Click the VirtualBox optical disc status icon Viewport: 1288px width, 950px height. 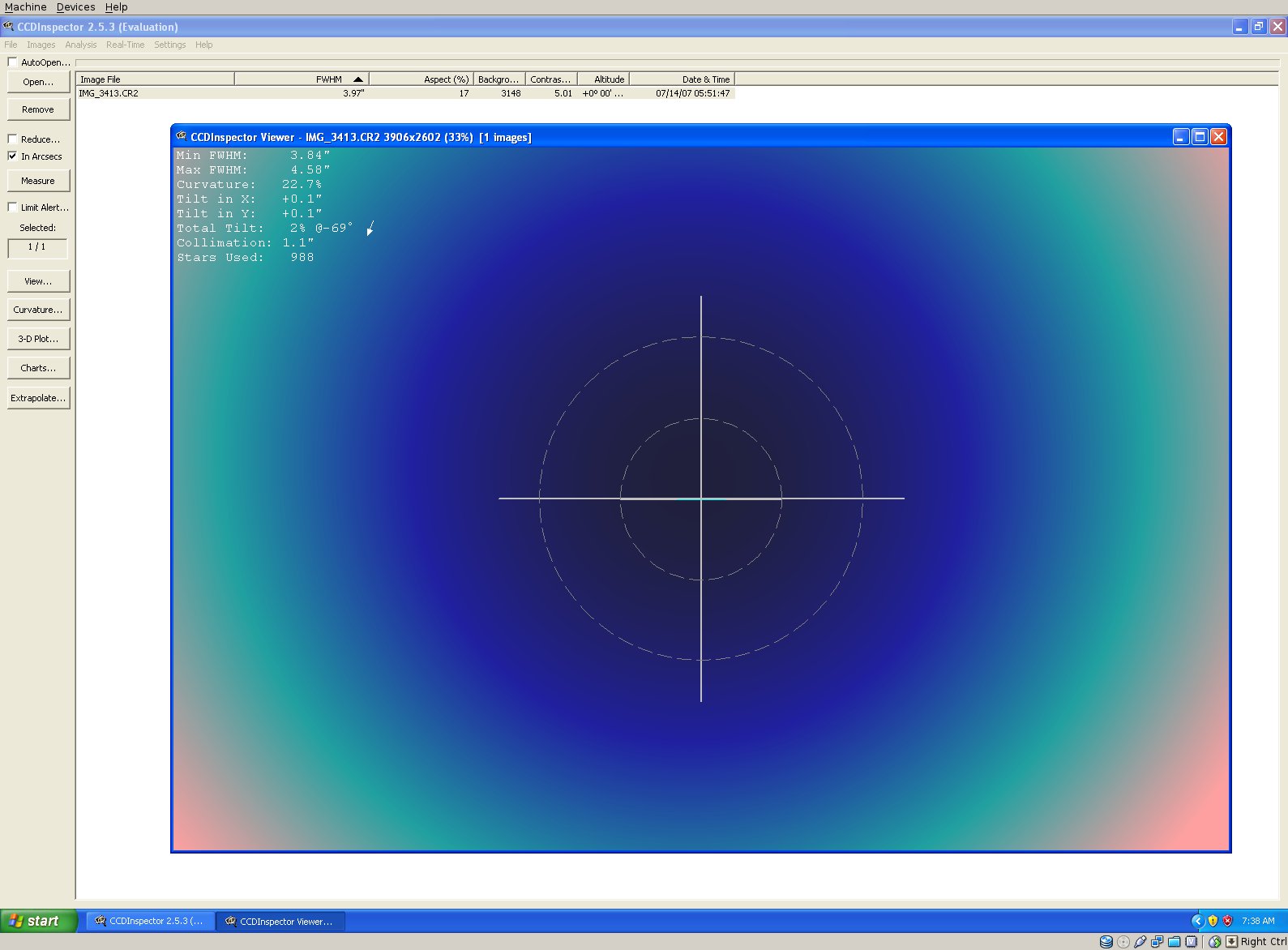coord(1123,941)
